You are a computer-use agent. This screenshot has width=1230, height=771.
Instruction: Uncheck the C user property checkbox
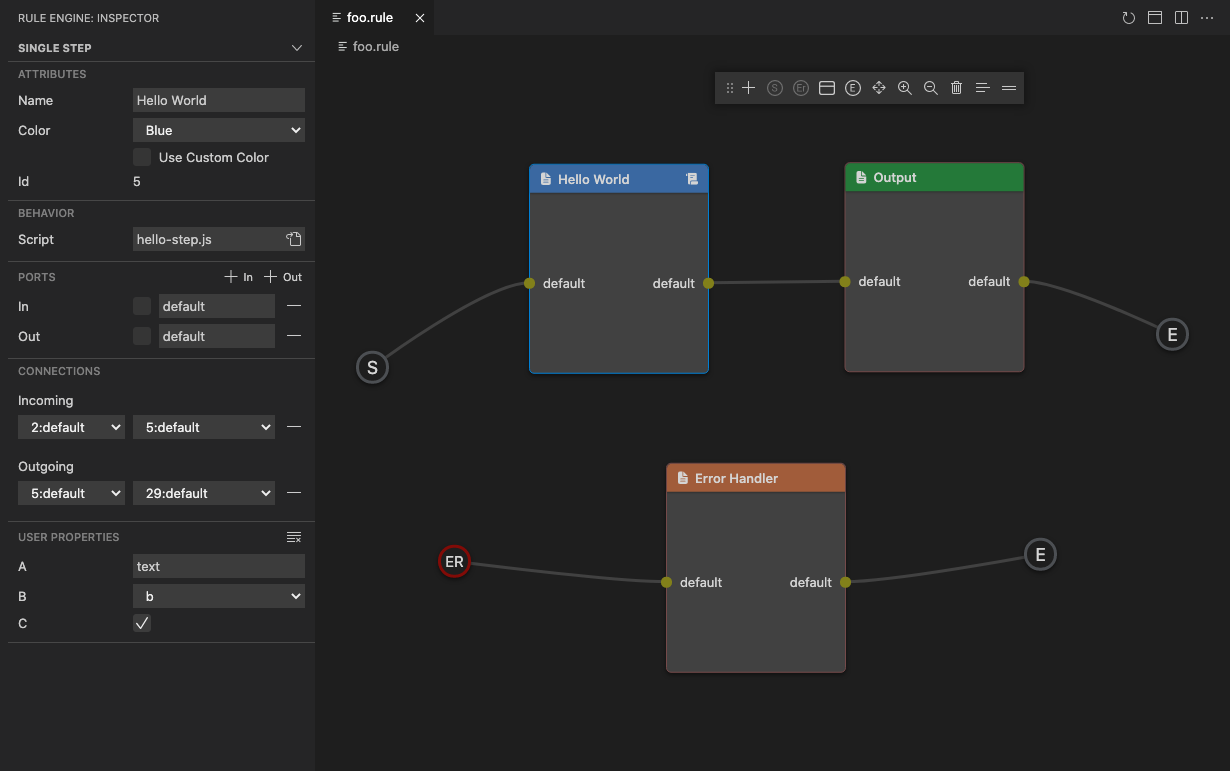[x=142, y=623]
